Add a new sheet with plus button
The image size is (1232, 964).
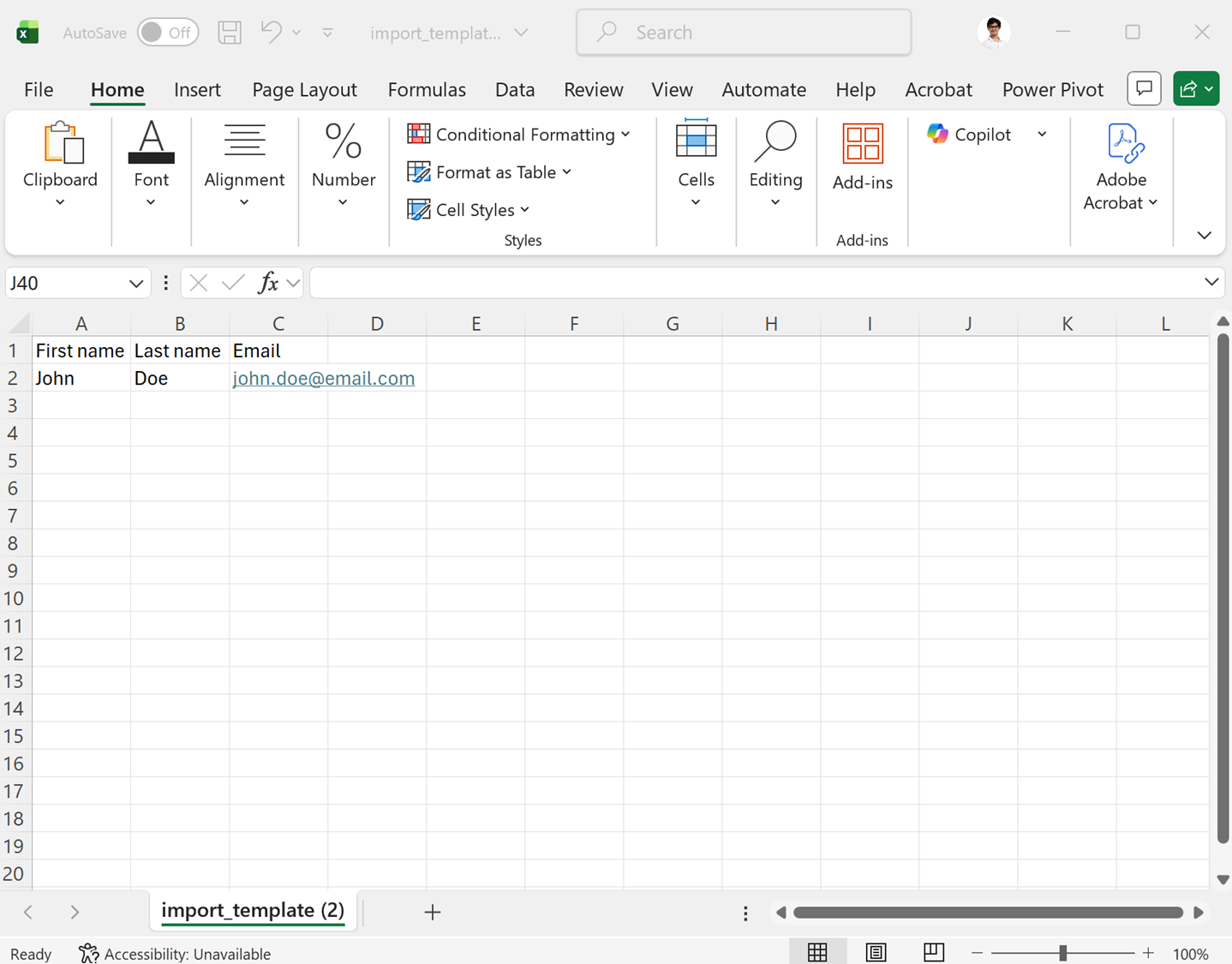pyautogui.click(x=433, y=913)
